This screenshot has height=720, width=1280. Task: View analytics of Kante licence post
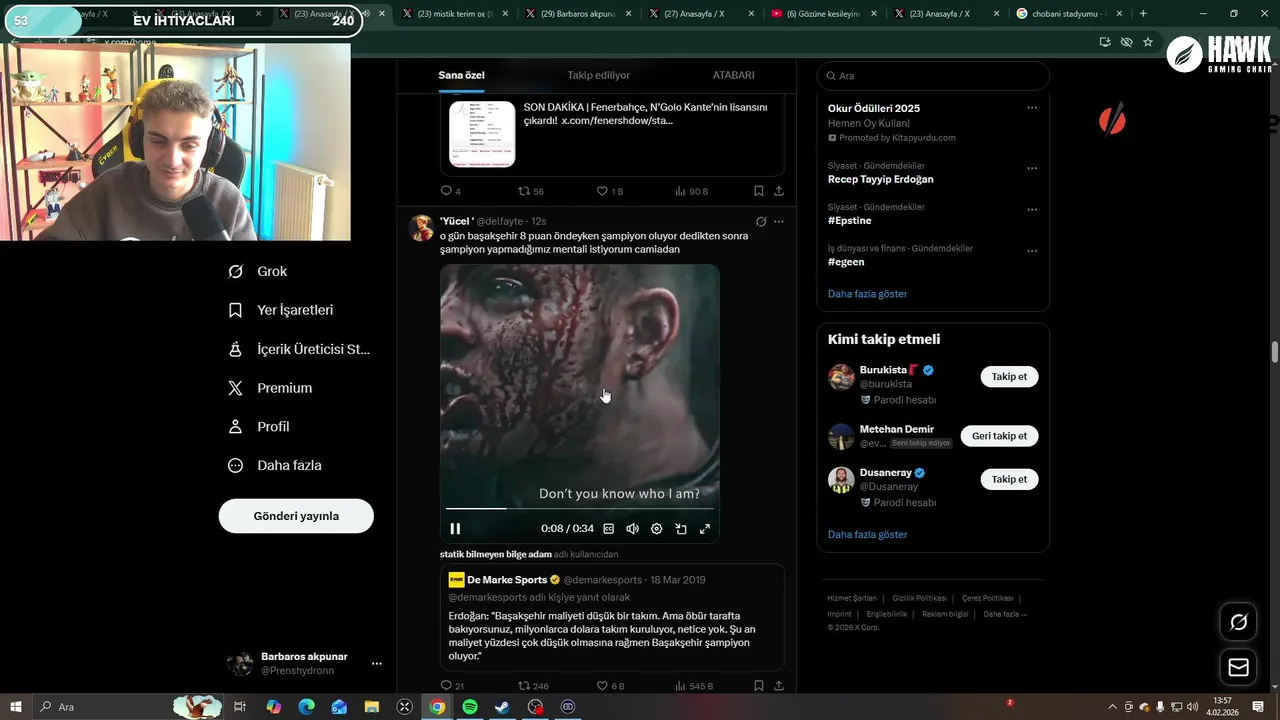pyautogui.click(x=691, y=191)
